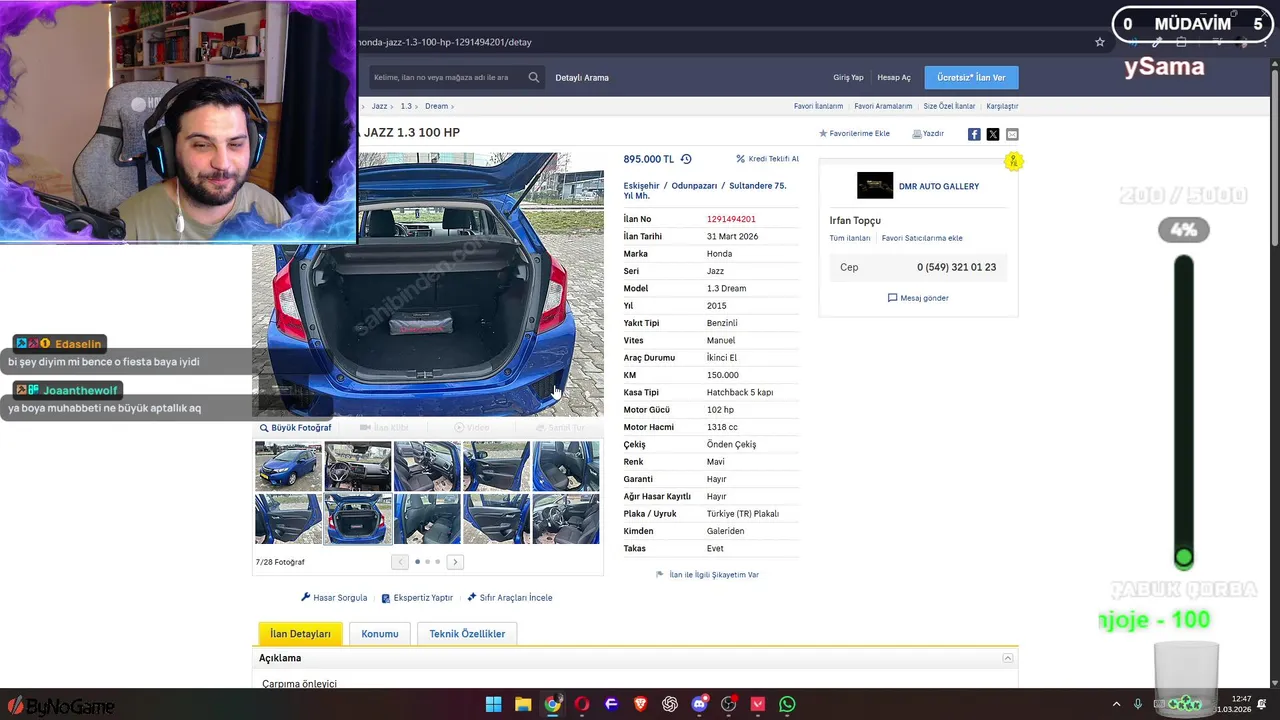Select front exterior car thumbnail
Image resolution: width=1280 pixels, height=720 pixels.
pyautogui.click(x=289, y=467)
